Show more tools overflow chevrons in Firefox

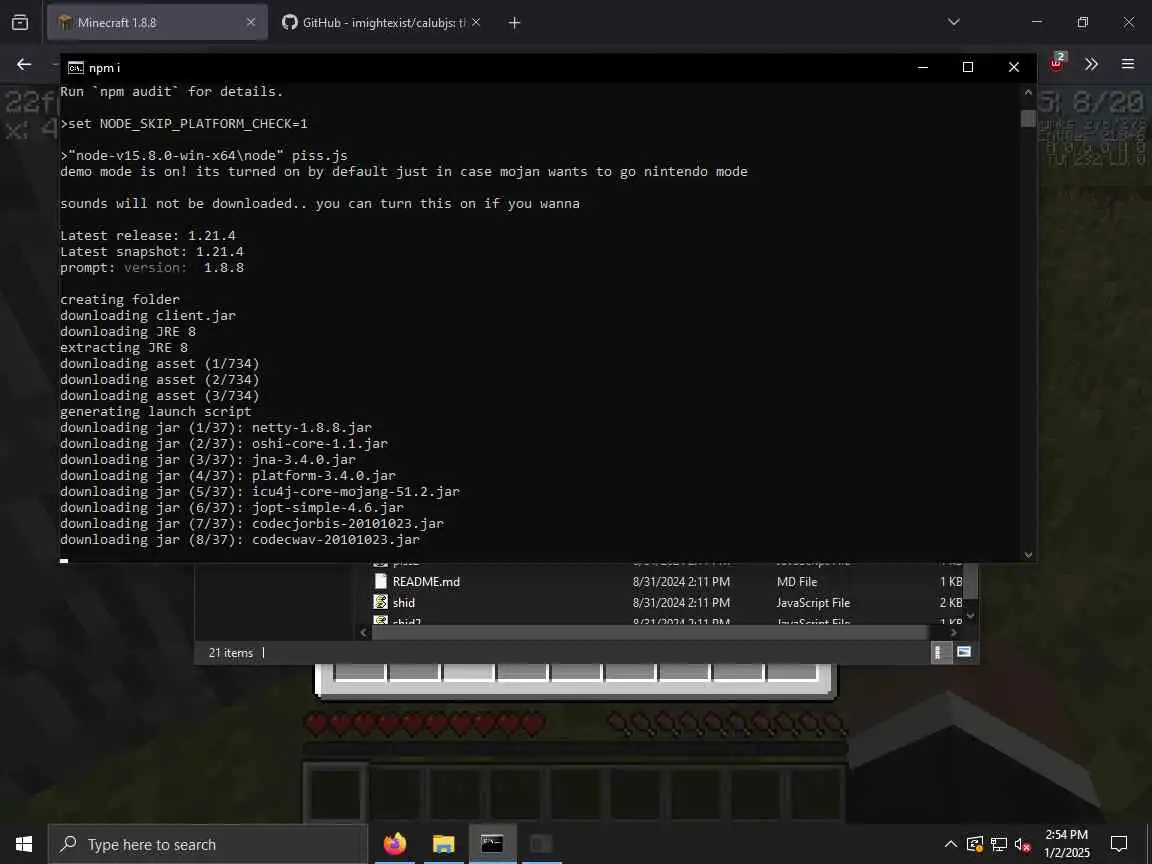pyautogui.click(x=1091, y=65)
